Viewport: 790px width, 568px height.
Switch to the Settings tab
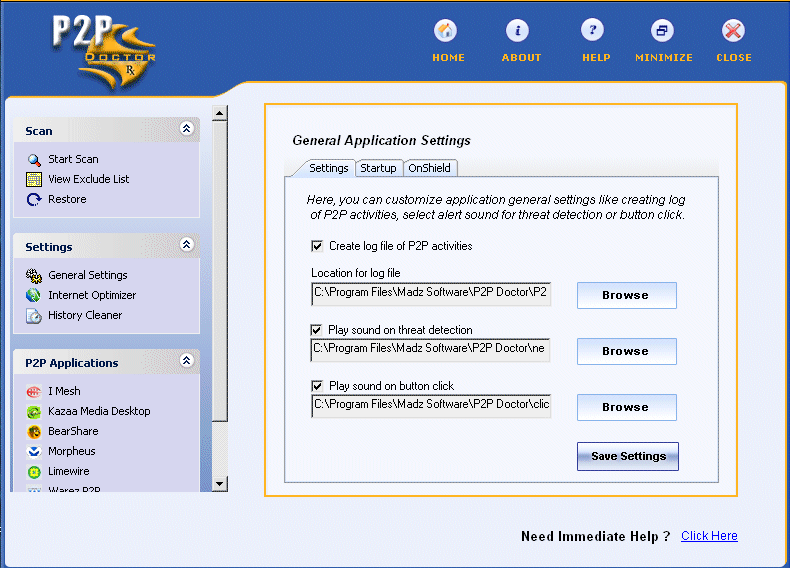pos(328,168)
